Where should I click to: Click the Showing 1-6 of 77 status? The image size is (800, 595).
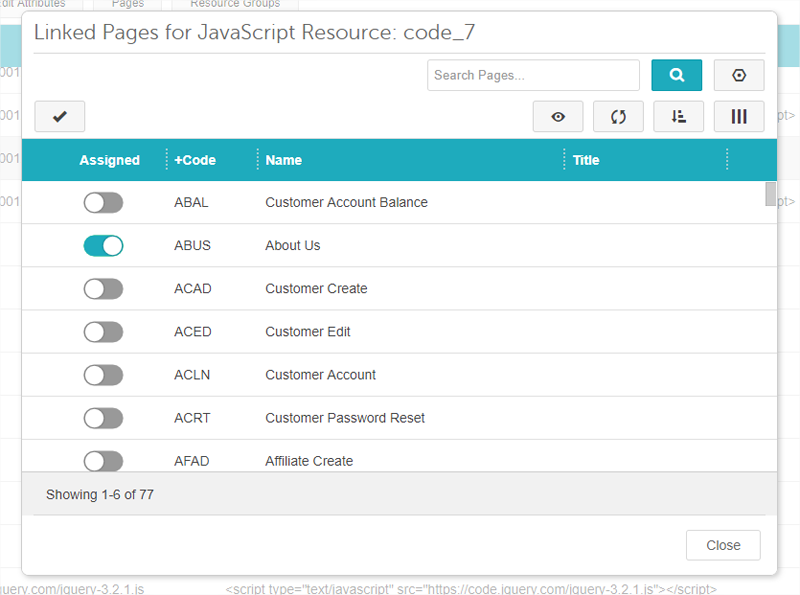100,494
